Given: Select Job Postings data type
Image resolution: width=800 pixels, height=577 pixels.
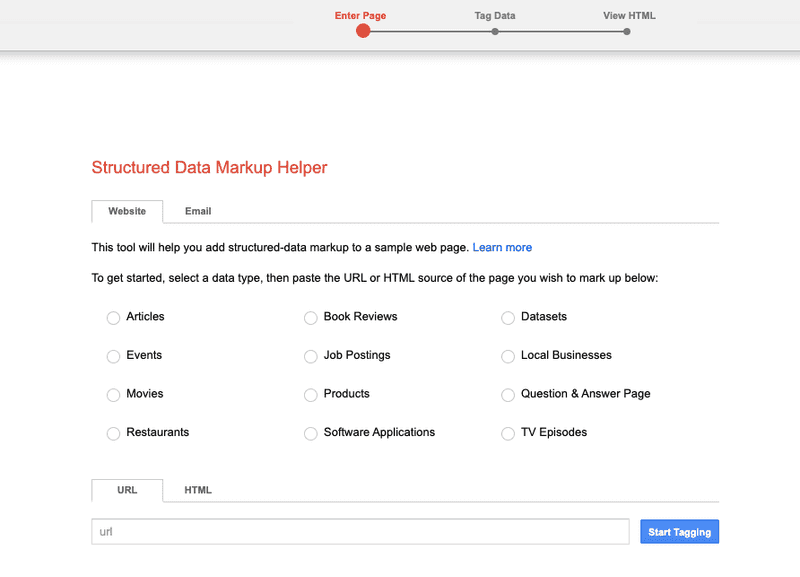Looking at the screenshot, I should point(311,356).
